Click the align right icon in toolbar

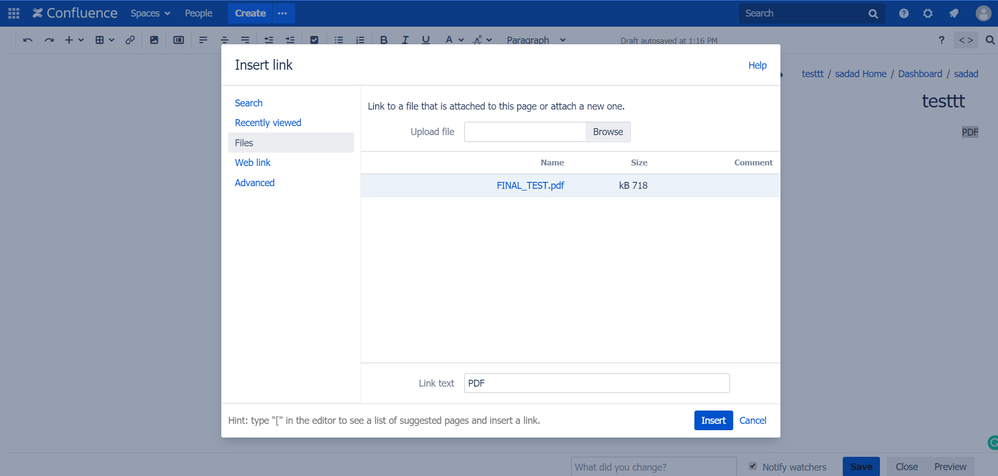(x=245, y=40)
